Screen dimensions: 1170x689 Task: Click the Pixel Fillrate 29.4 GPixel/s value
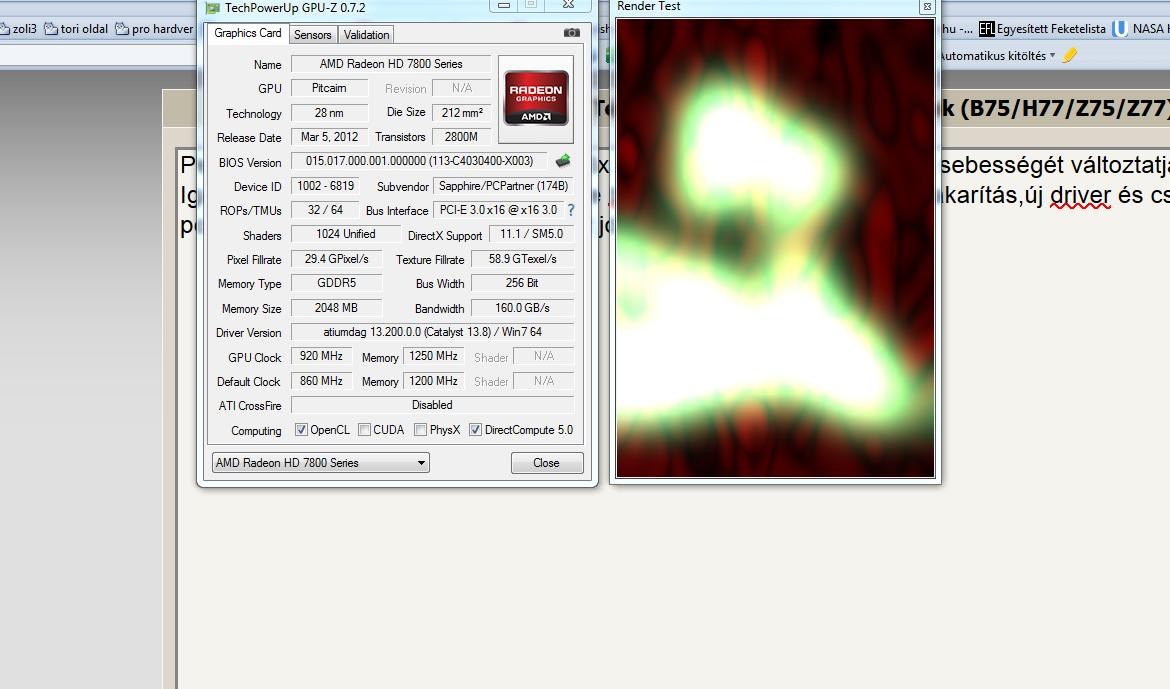tap(337, 259)
